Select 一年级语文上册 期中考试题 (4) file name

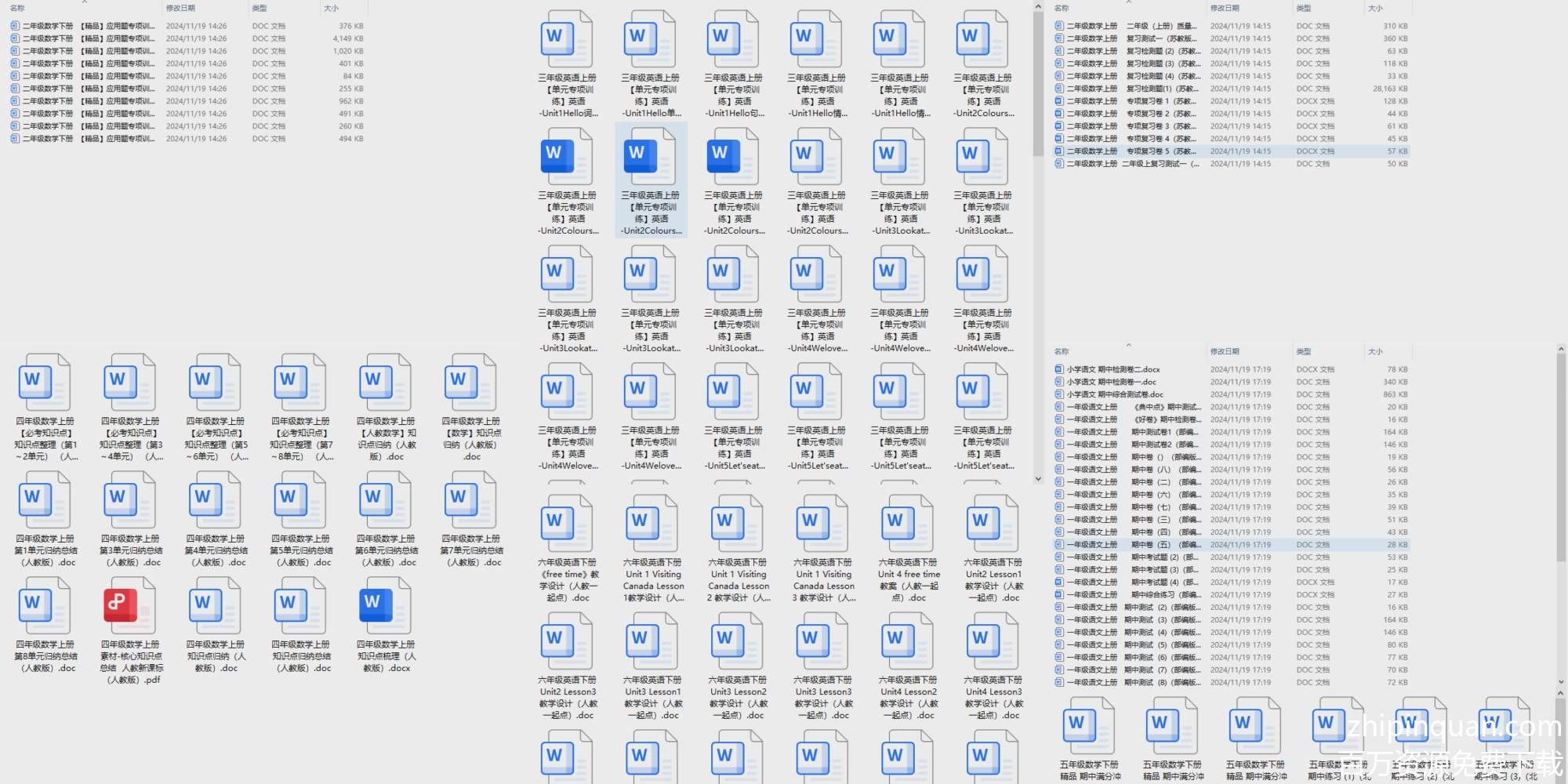click(x=1134, y=583)
